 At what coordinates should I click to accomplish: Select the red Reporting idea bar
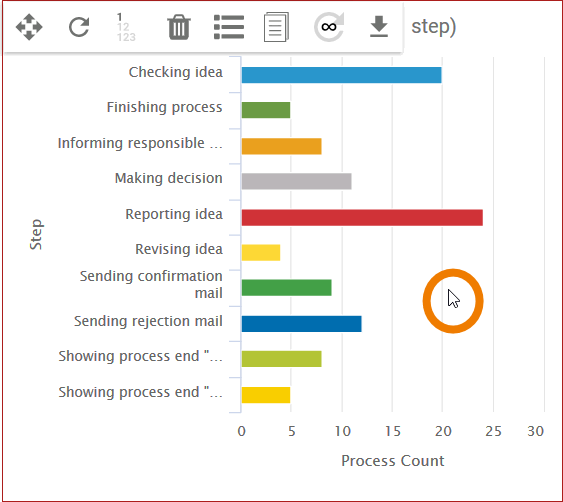click(362, 218)
